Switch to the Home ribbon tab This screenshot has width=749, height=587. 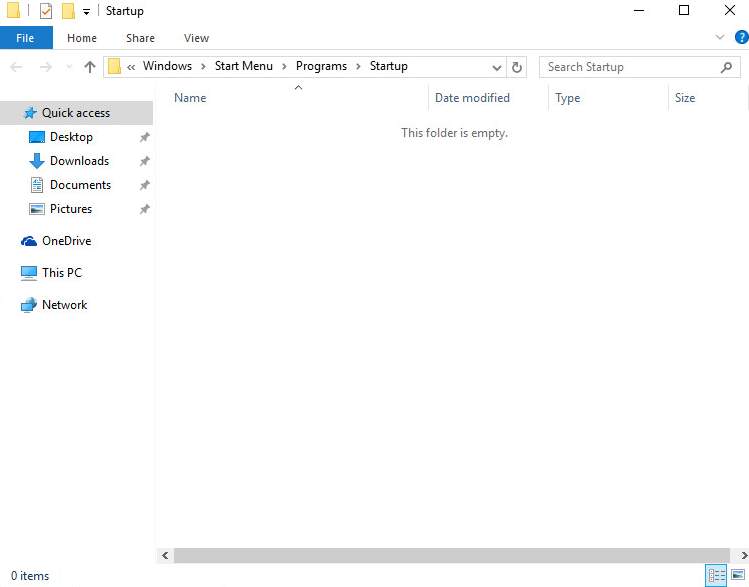[82, 38]
